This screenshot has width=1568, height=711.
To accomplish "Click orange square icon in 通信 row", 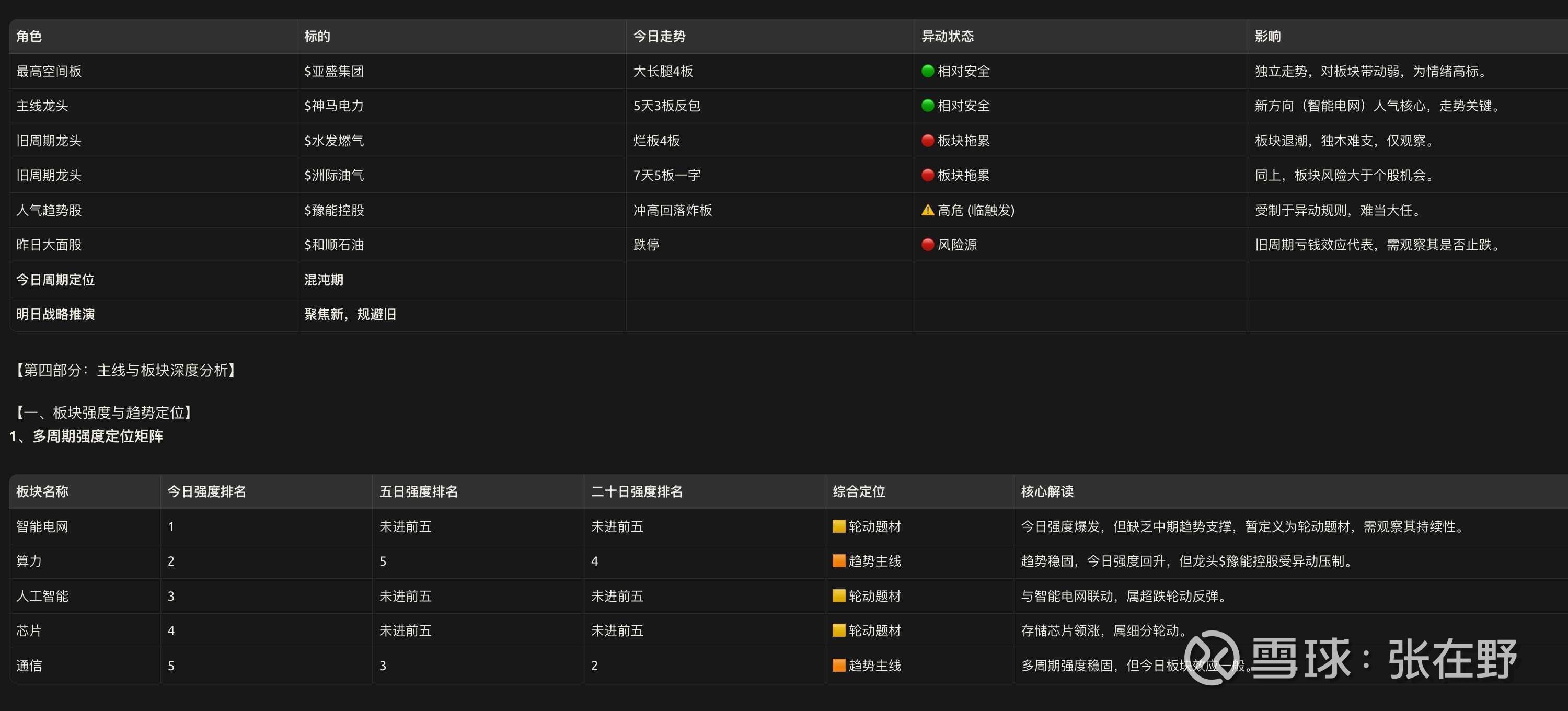I will [839, 666].
